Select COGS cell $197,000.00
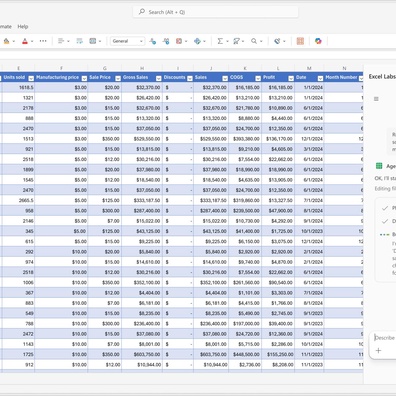Image resolution: width=396 pixels, height=396 pixels. pyautogui.click(x=245, y=323)
